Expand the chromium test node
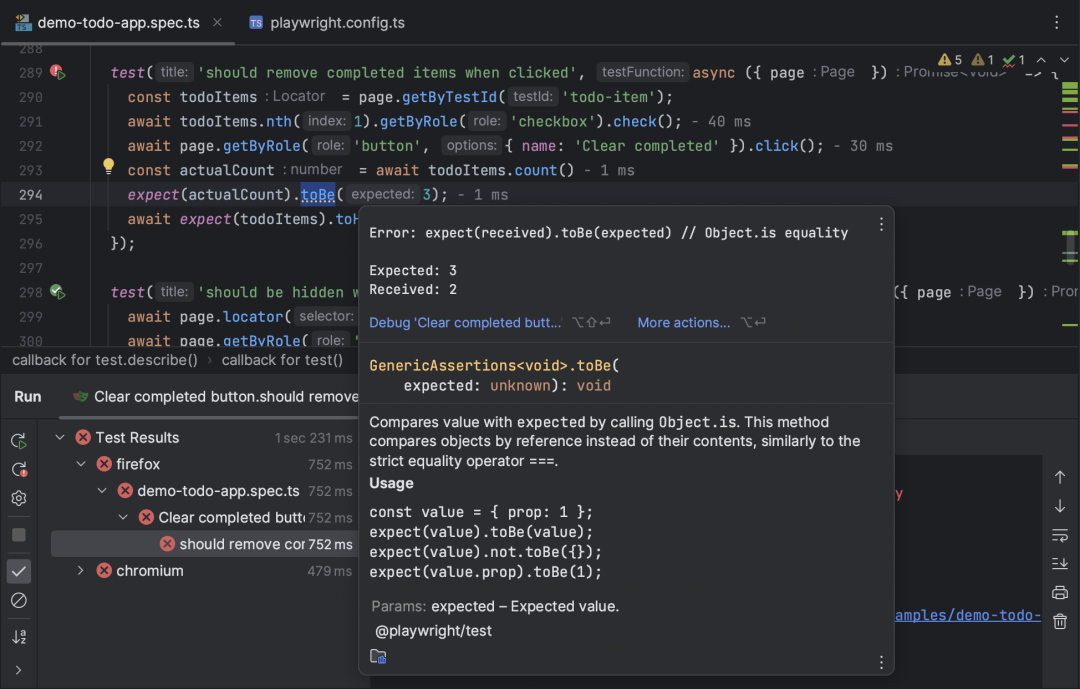1080x689 pixels. (x=81, y=570)
